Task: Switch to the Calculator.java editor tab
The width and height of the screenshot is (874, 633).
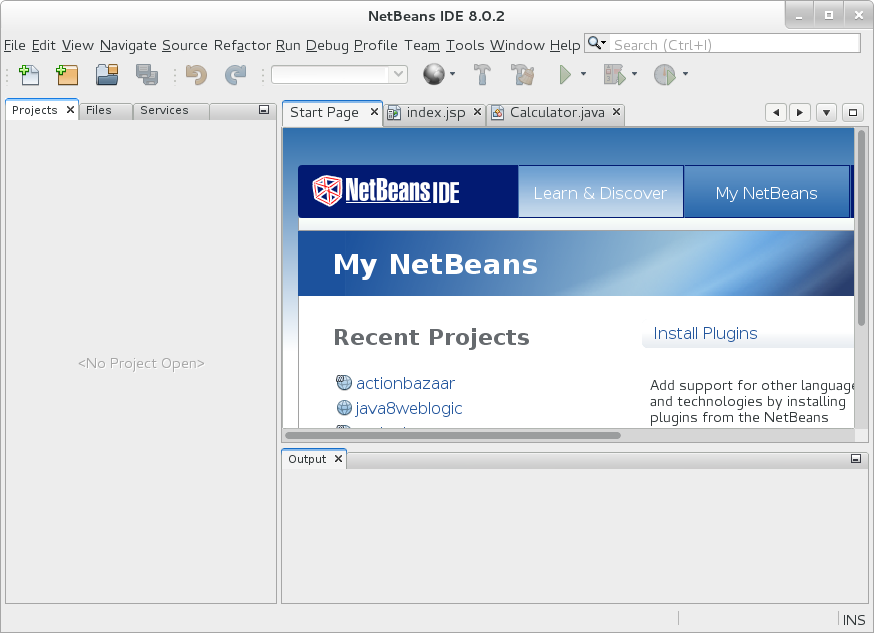Action: coord(557,113)
